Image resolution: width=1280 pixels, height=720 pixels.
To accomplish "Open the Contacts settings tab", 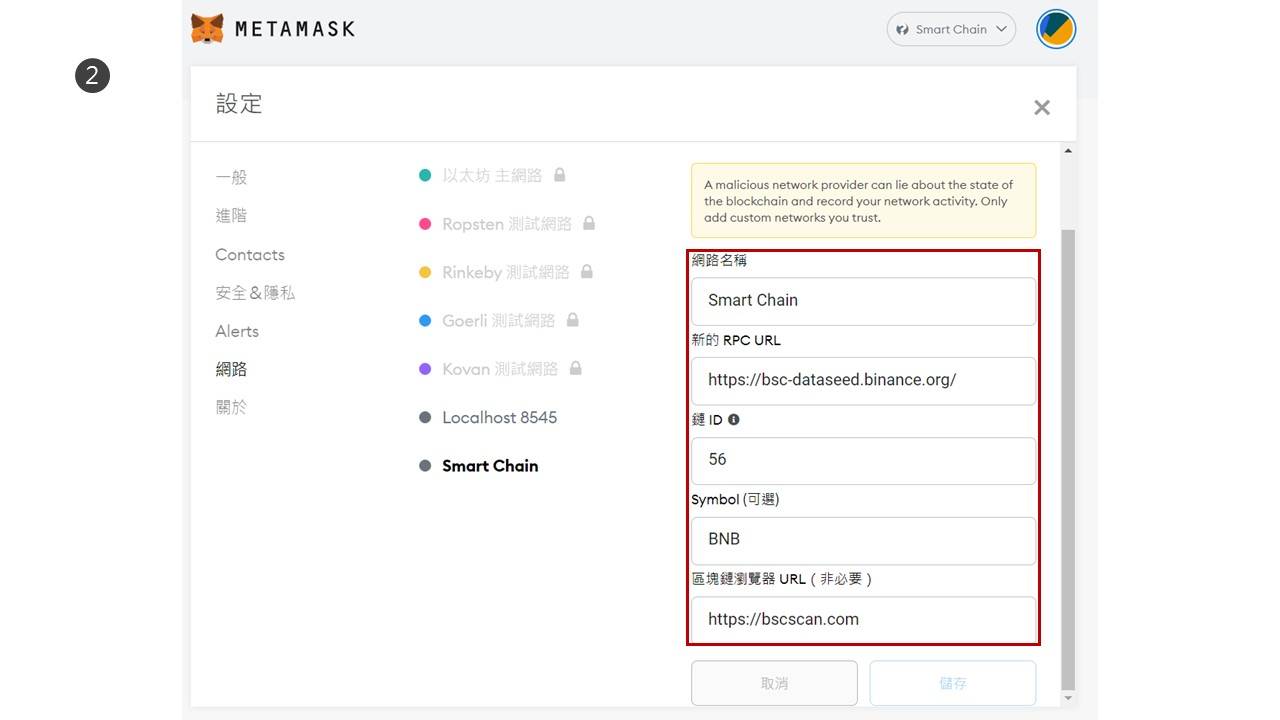I will 250,255.
